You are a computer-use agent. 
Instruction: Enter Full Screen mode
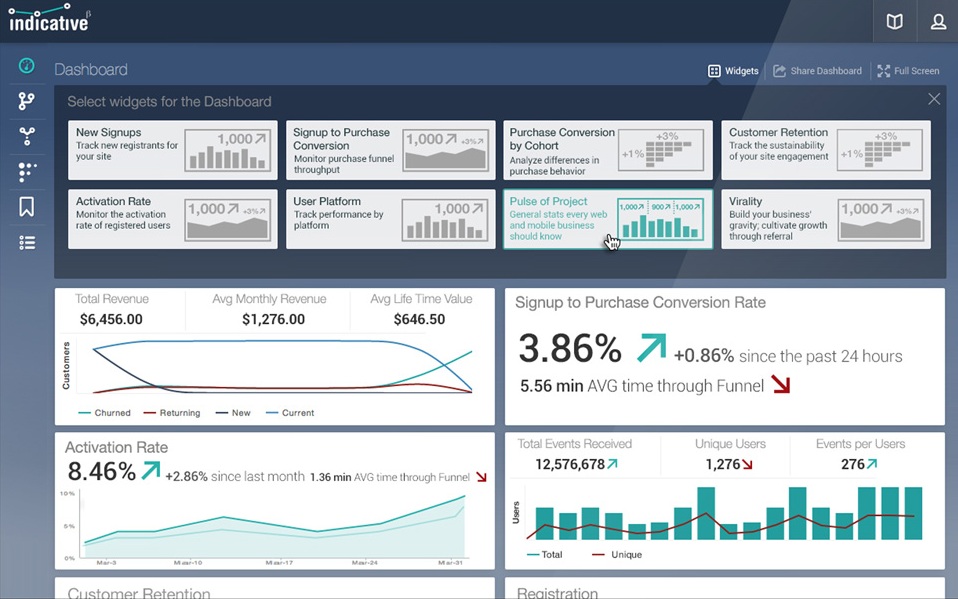tap(908, 71)
